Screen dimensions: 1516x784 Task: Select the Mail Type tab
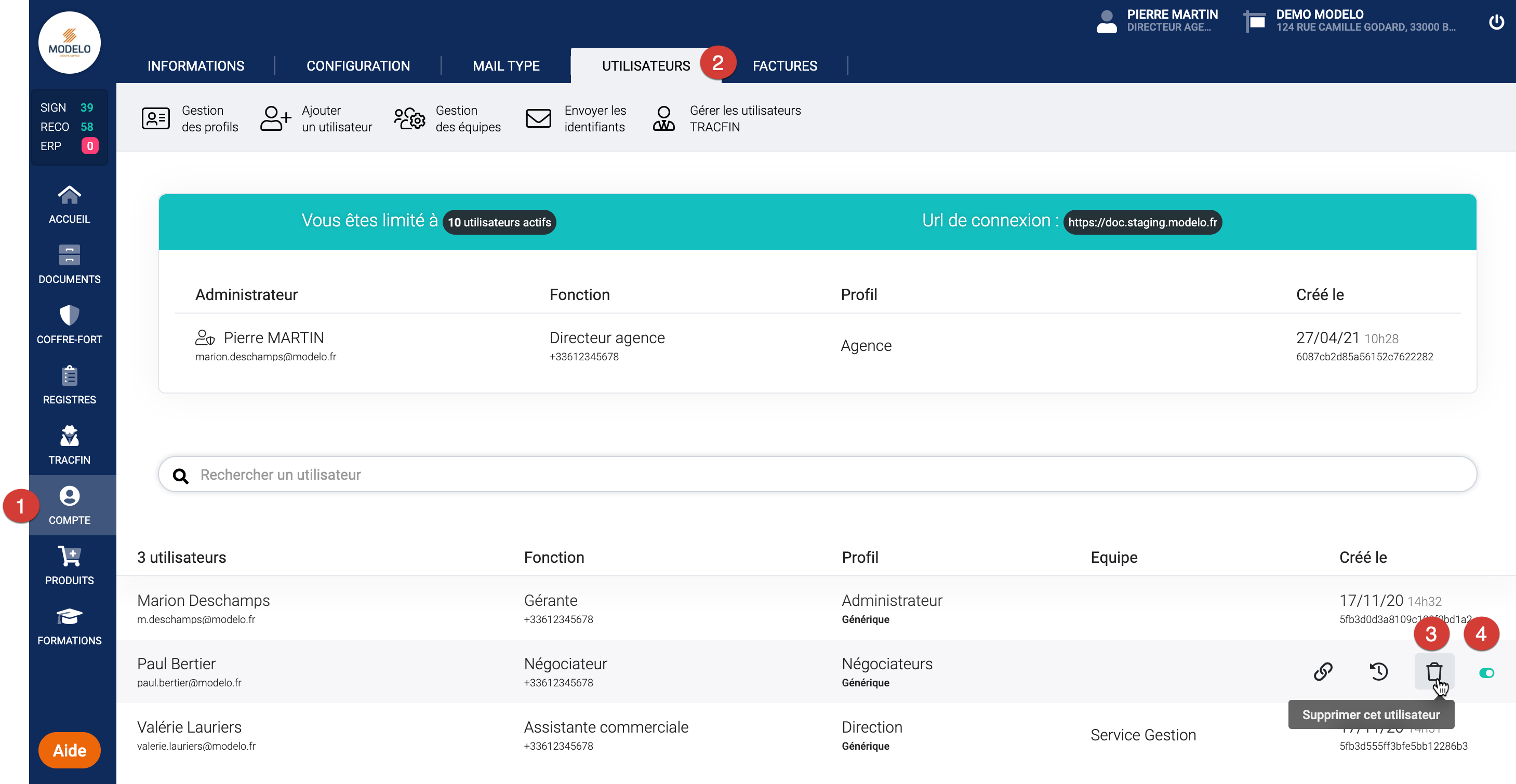click(x=506, y=66)
